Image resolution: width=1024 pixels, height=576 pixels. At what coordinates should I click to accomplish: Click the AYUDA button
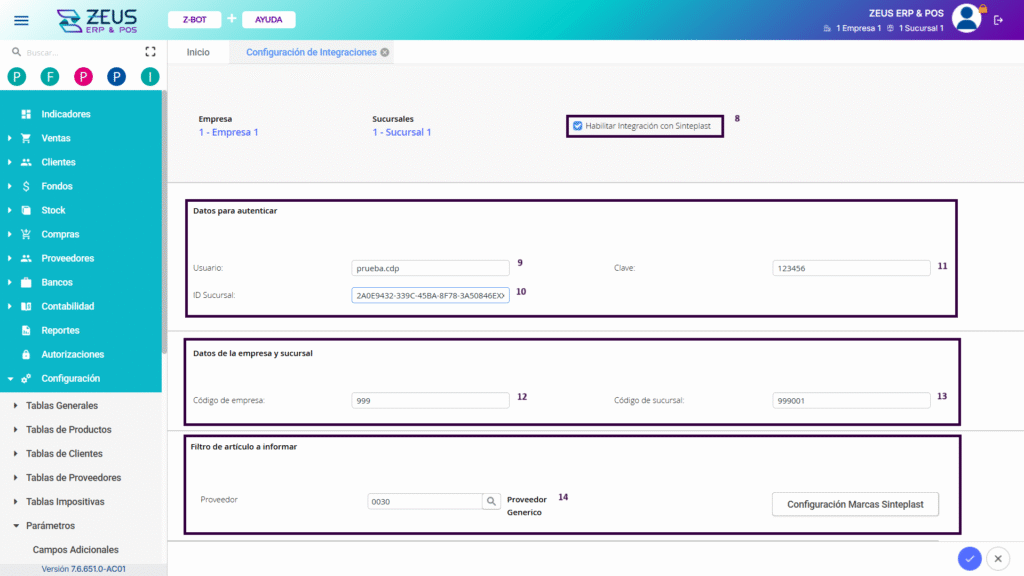coord(268,20)
